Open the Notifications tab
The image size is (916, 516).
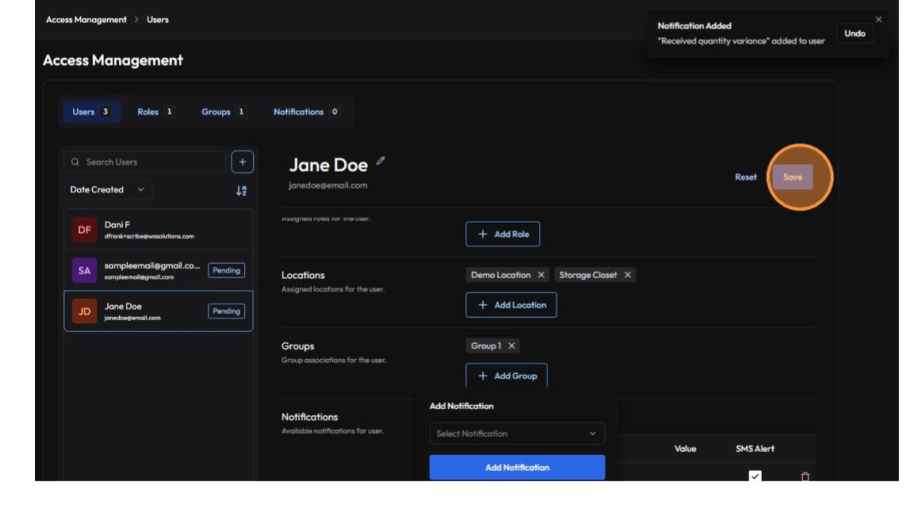[306, 112]
